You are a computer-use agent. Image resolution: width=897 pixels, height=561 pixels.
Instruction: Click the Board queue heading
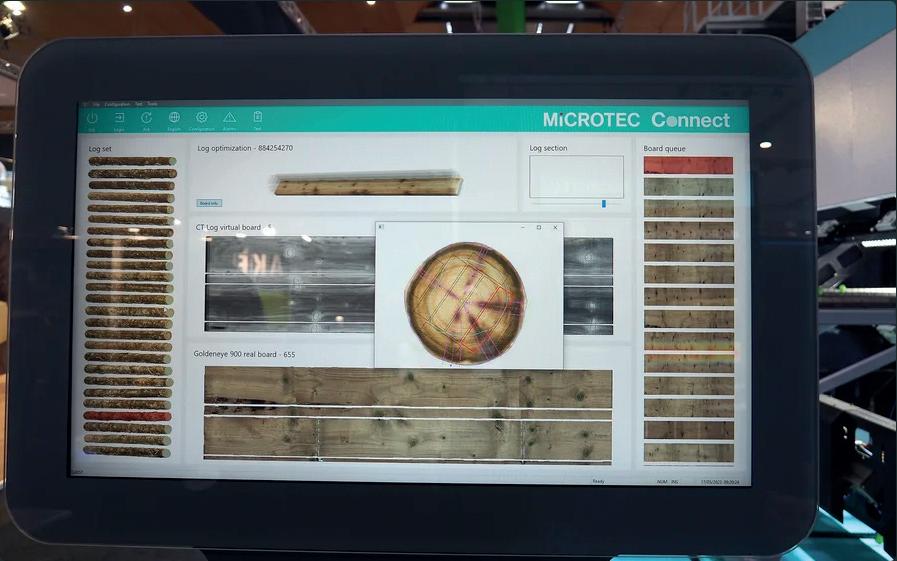(x=664, y=149)
